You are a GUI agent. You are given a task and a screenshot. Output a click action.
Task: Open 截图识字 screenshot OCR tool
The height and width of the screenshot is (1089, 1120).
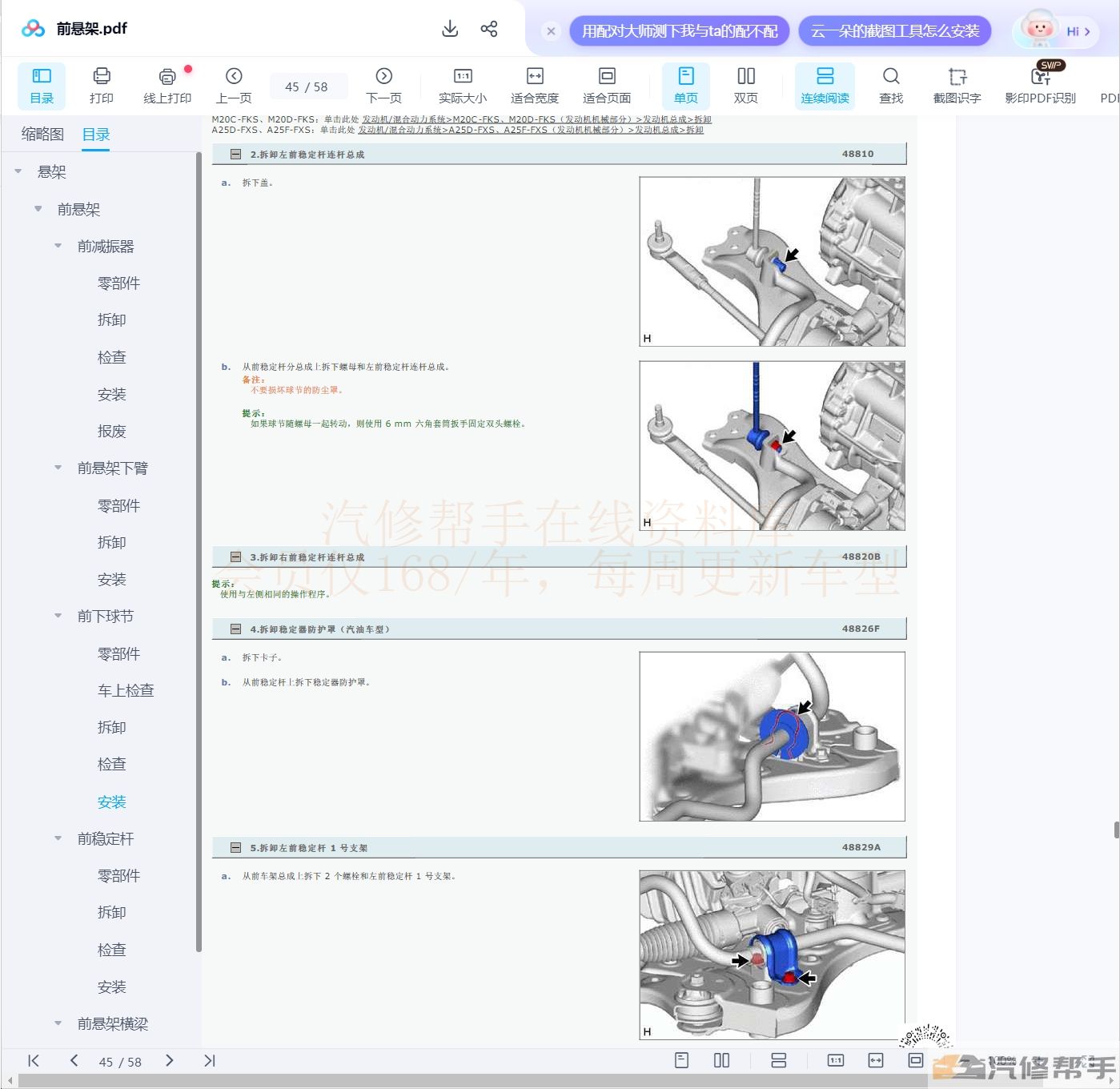(957, 86)
